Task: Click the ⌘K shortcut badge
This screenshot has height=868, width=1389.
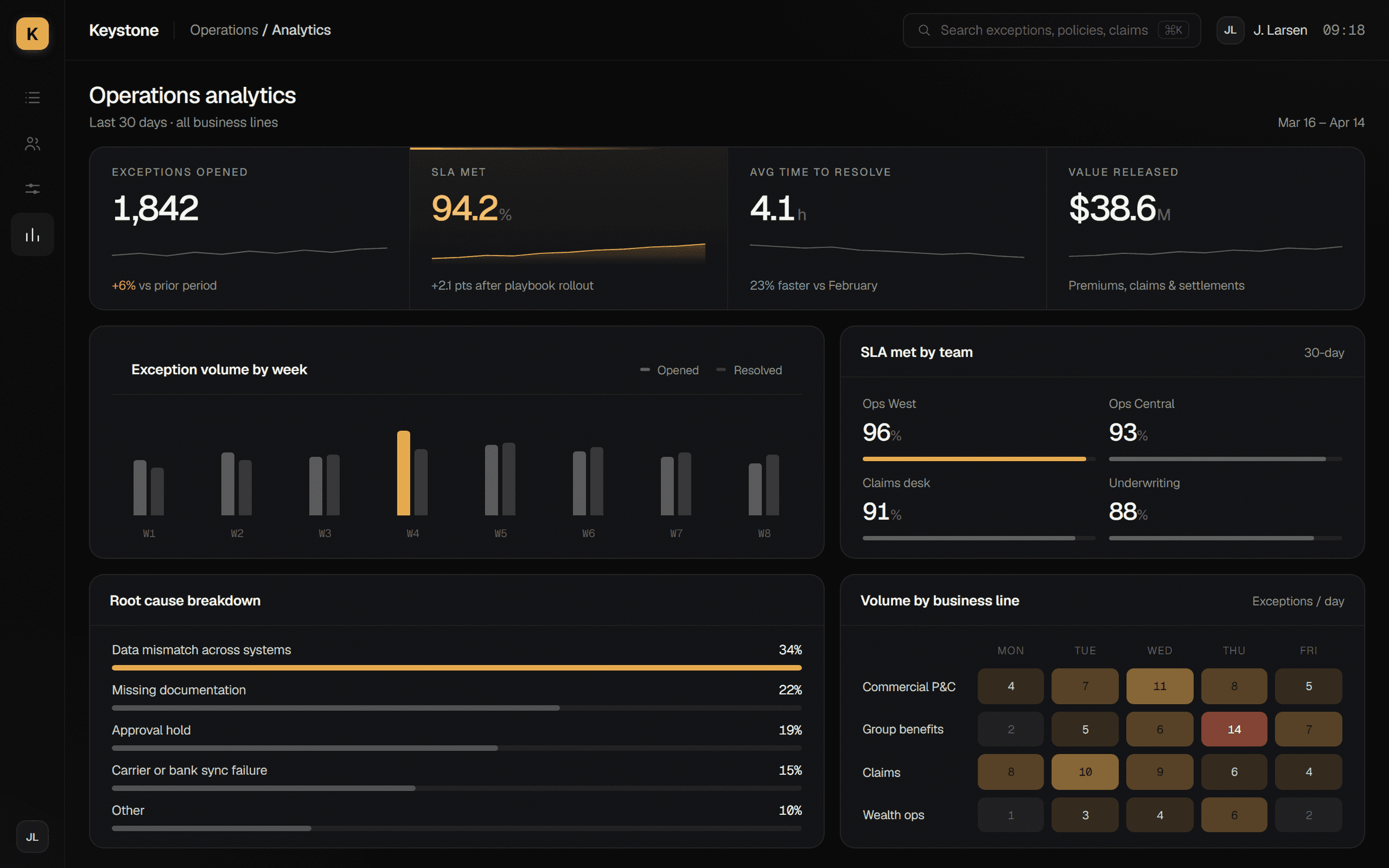Action: click(1173, 30)
